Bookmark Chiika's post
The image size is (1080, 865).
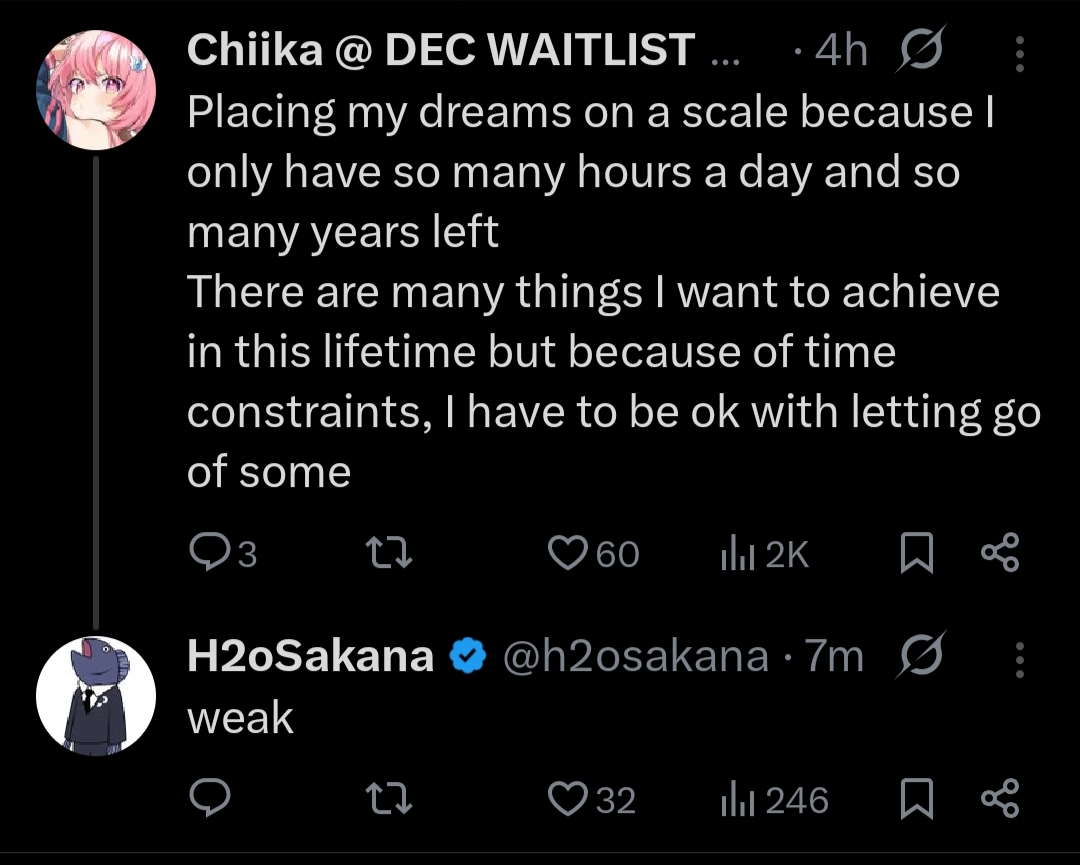[916, 553]
